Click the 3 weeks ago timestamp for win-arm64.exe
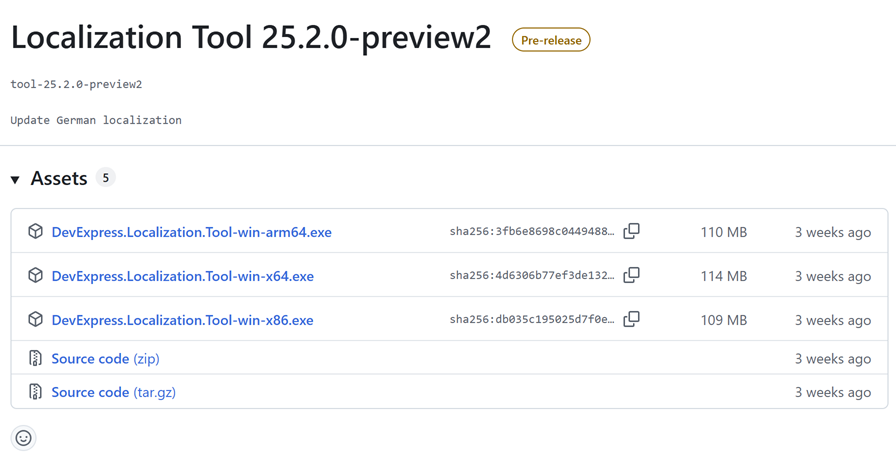The image size is (896, 464). tap(833, 233)
